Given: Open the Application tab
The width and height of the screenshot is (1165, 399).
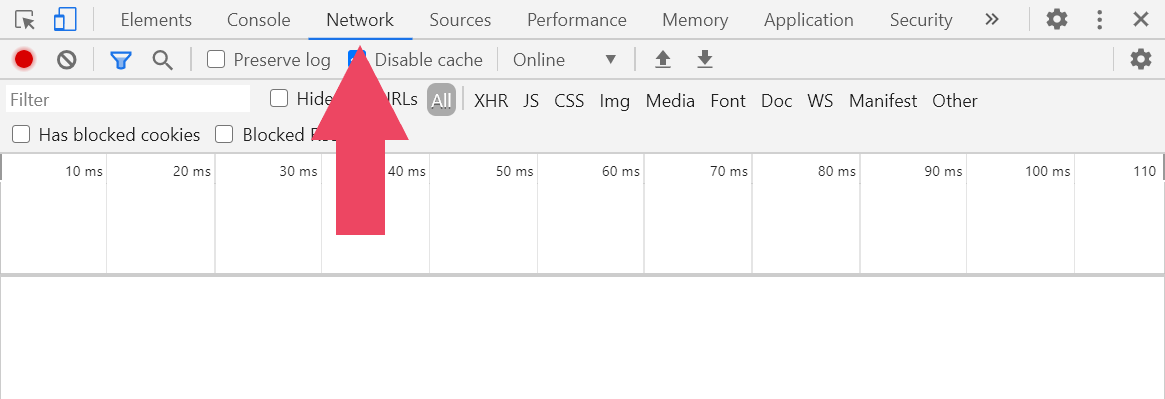Looking at the screenshot, I should [x=808, y=20].
